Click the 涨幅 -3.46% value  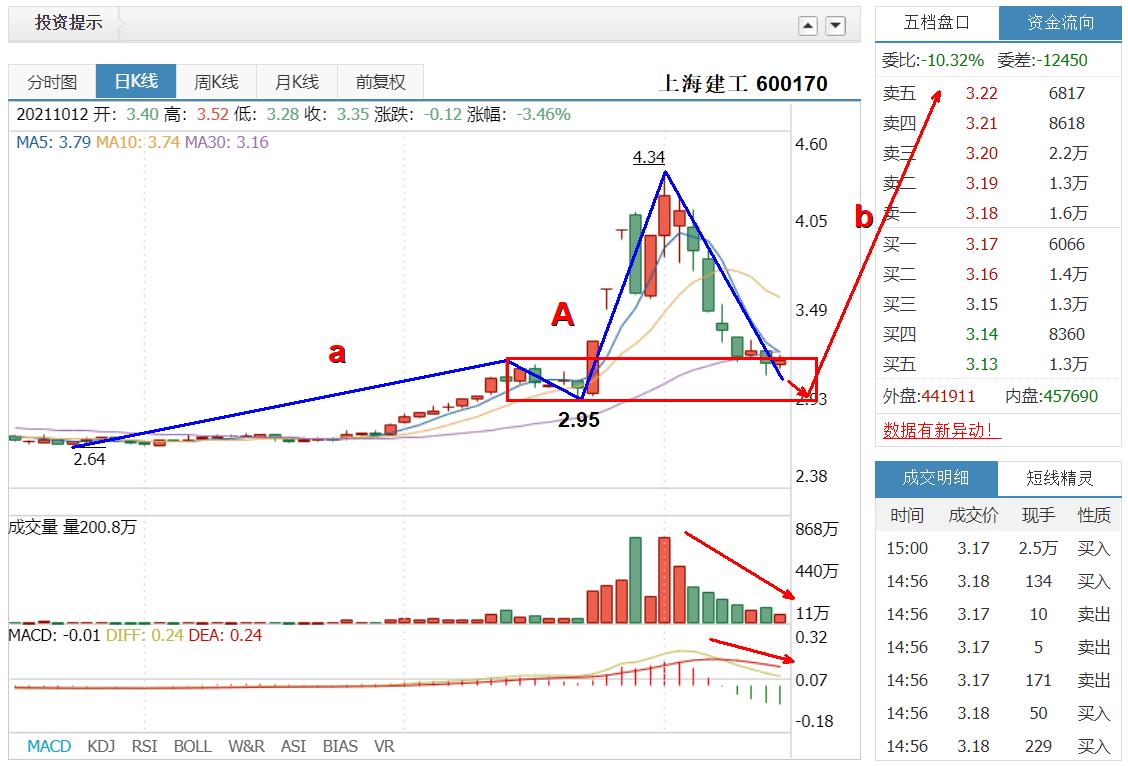pyautogui.click(x=543, y=114)
